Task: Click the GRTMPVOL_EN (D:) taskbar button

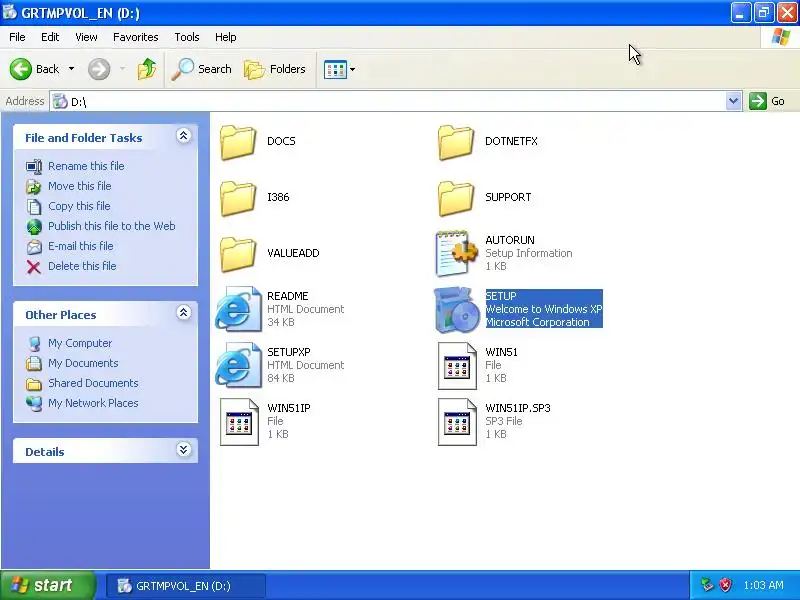Action: (186, 586)
